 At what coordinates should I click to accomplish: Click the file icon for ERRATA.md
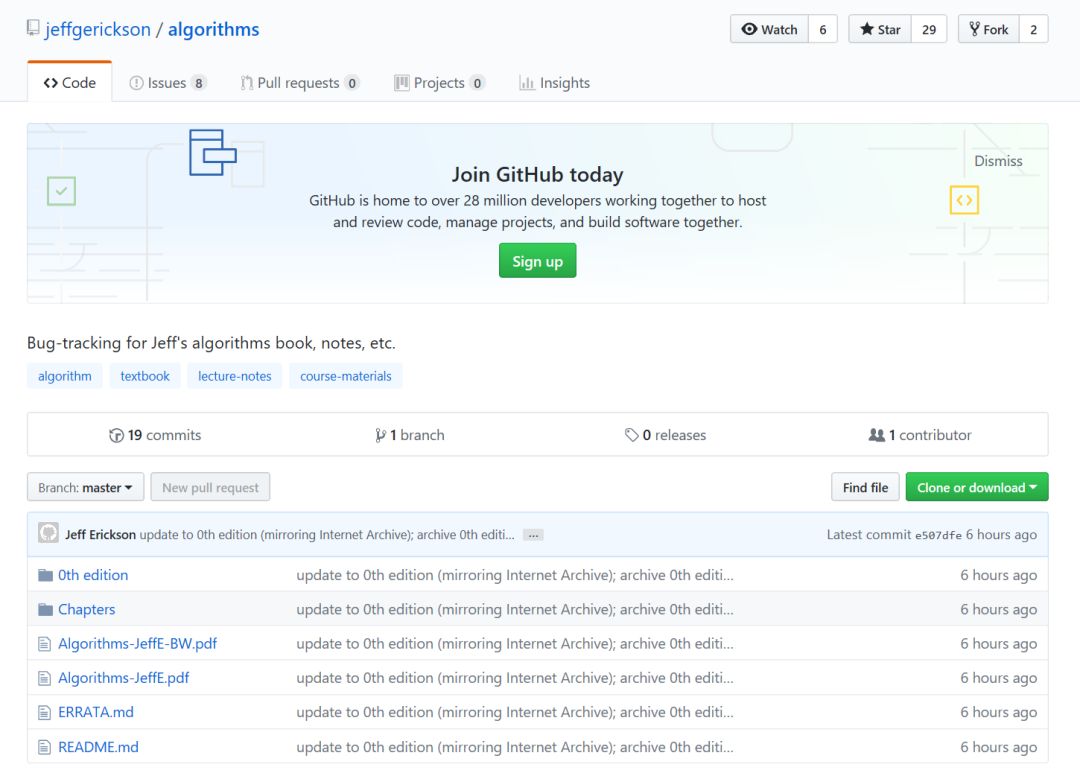click(45, 712)
